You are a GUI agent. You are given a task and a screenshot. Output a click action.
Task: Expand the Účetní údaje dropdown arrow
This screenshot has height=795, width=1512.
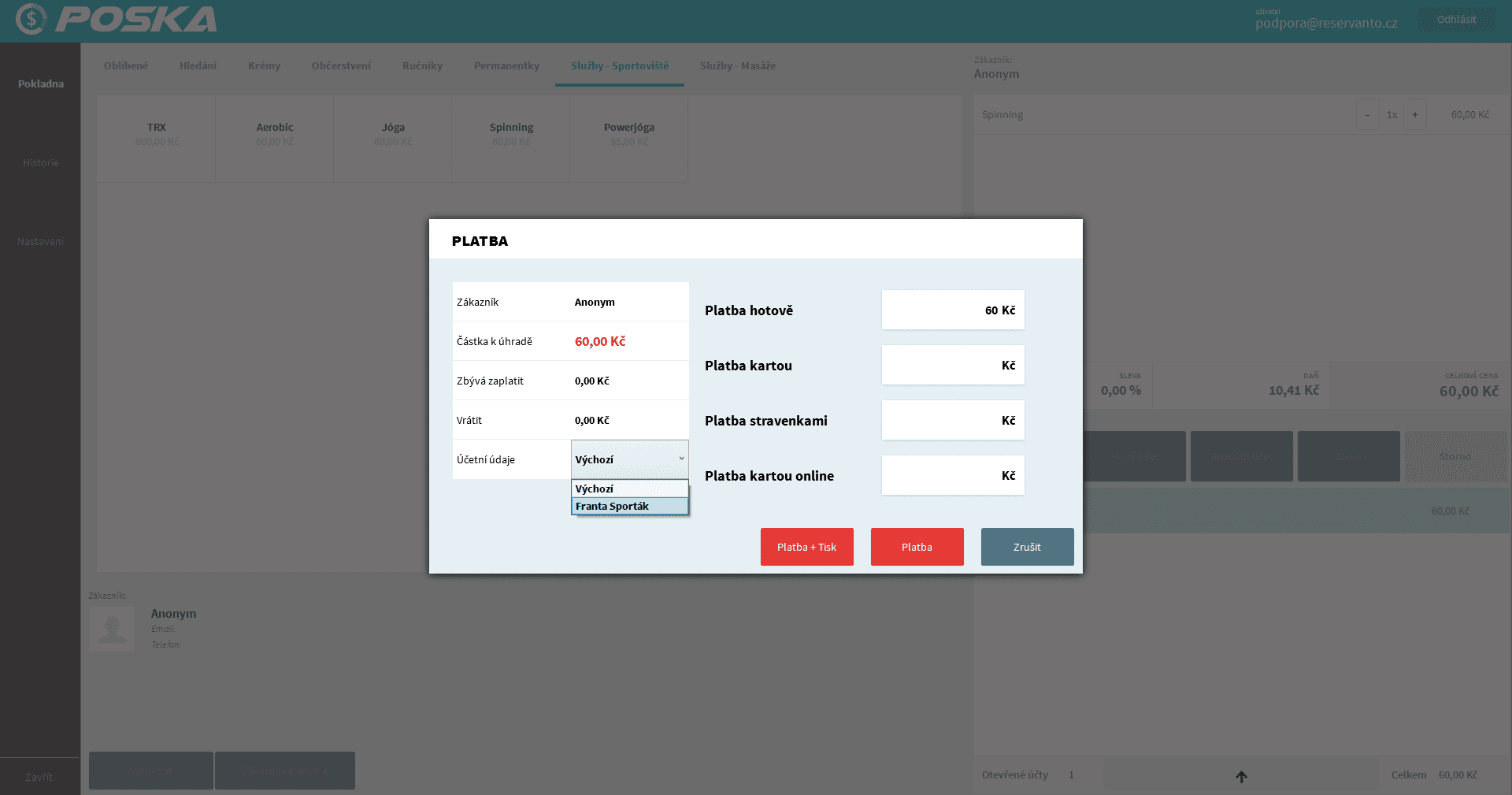pos(681,459)
